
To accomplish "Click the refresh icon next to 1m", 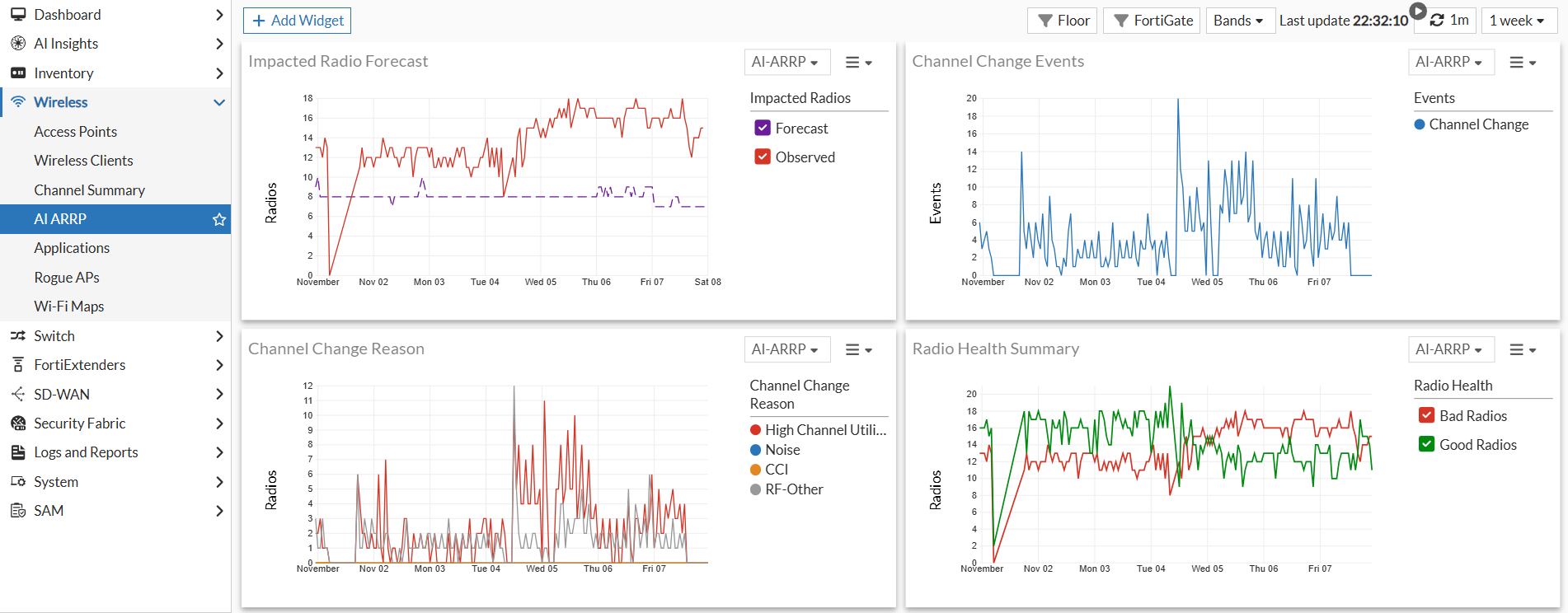I will pos(1437,21).
